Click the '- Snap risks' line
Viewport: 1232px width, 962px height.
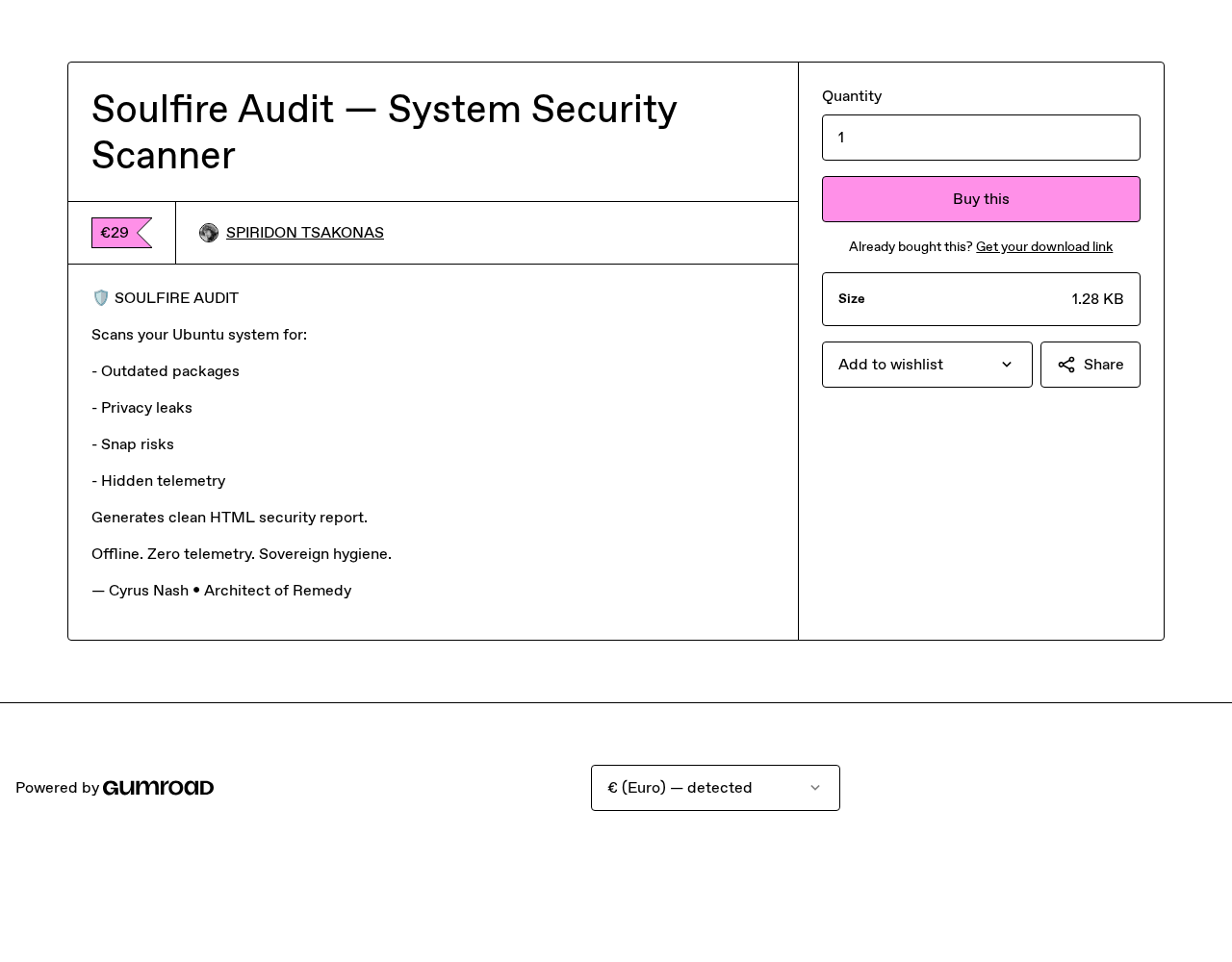133,444
